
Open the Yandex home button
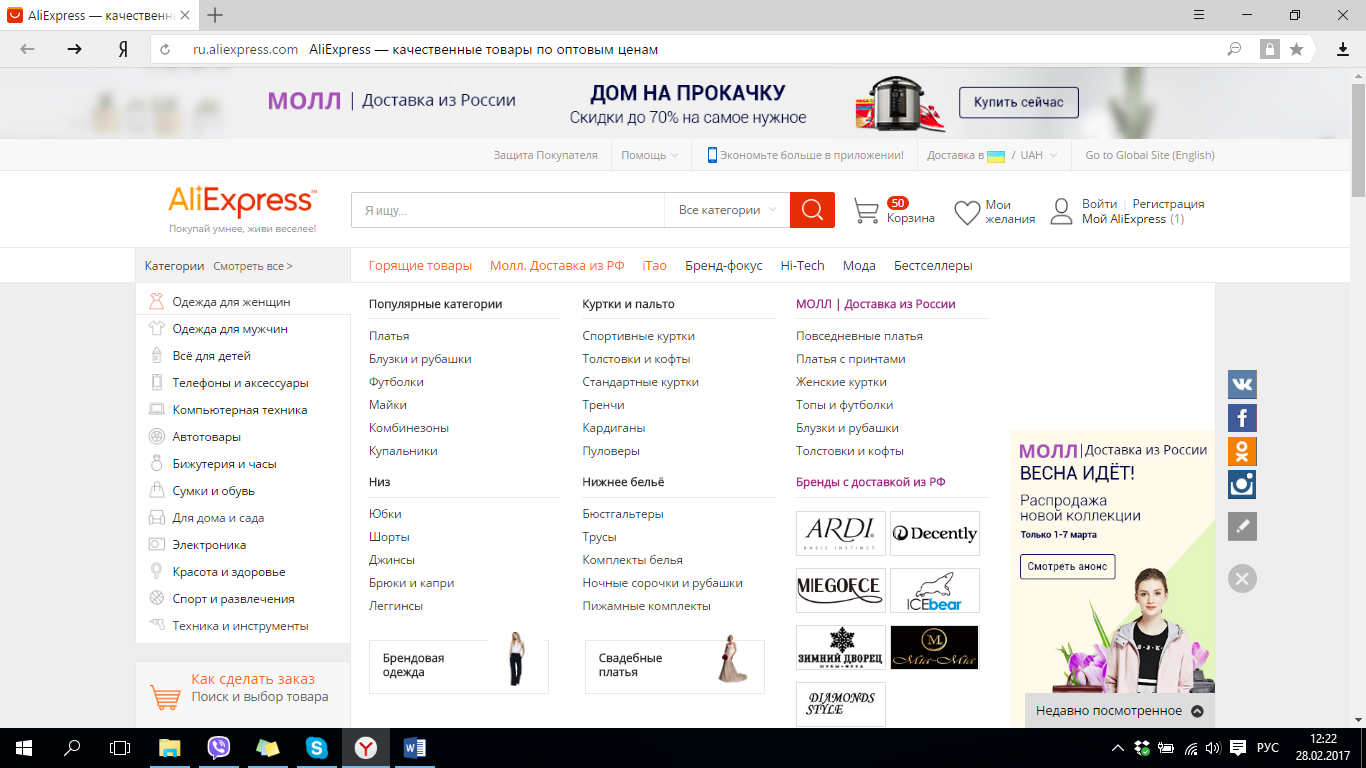tap(123, 49)
